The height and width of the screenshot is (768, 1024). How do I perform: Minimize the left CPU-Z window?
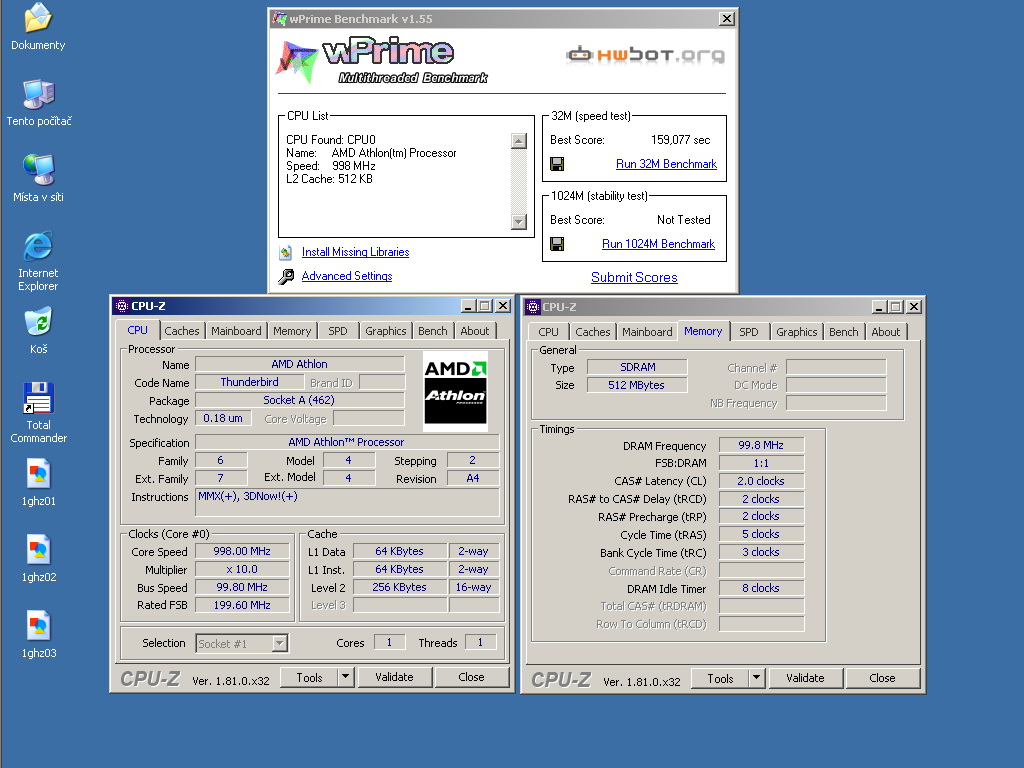[468, 306]
